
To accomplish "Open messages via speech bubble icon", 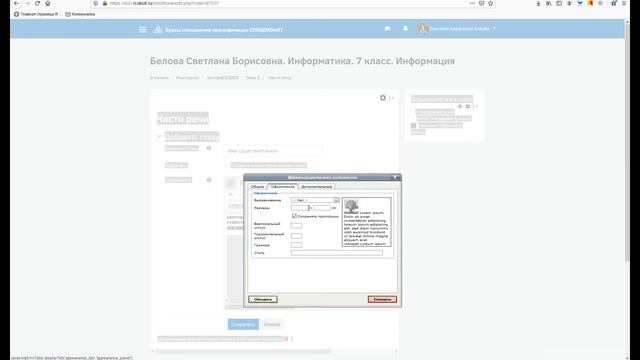I will pos(387,29).
